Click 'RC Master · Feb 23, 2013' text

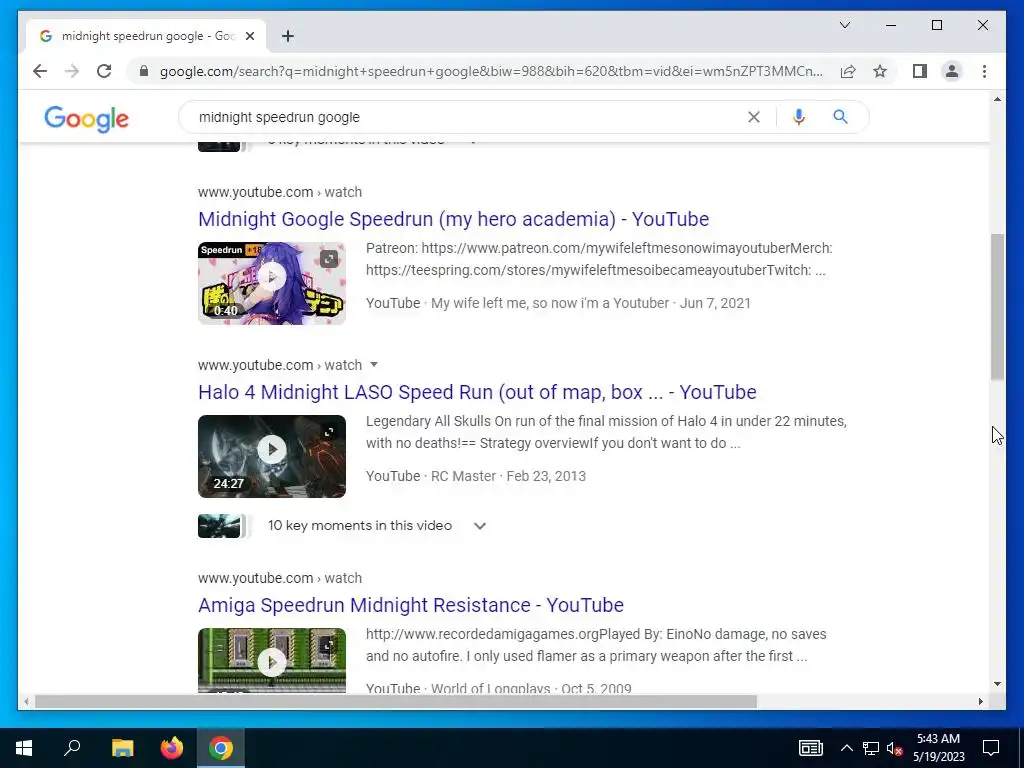click(508, 476)
